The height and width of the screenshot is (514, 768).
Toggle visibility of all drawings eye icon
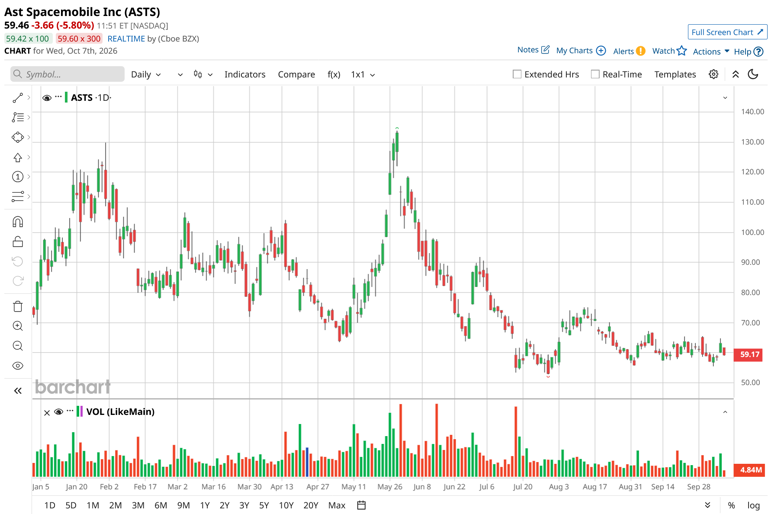coord(18,366)
